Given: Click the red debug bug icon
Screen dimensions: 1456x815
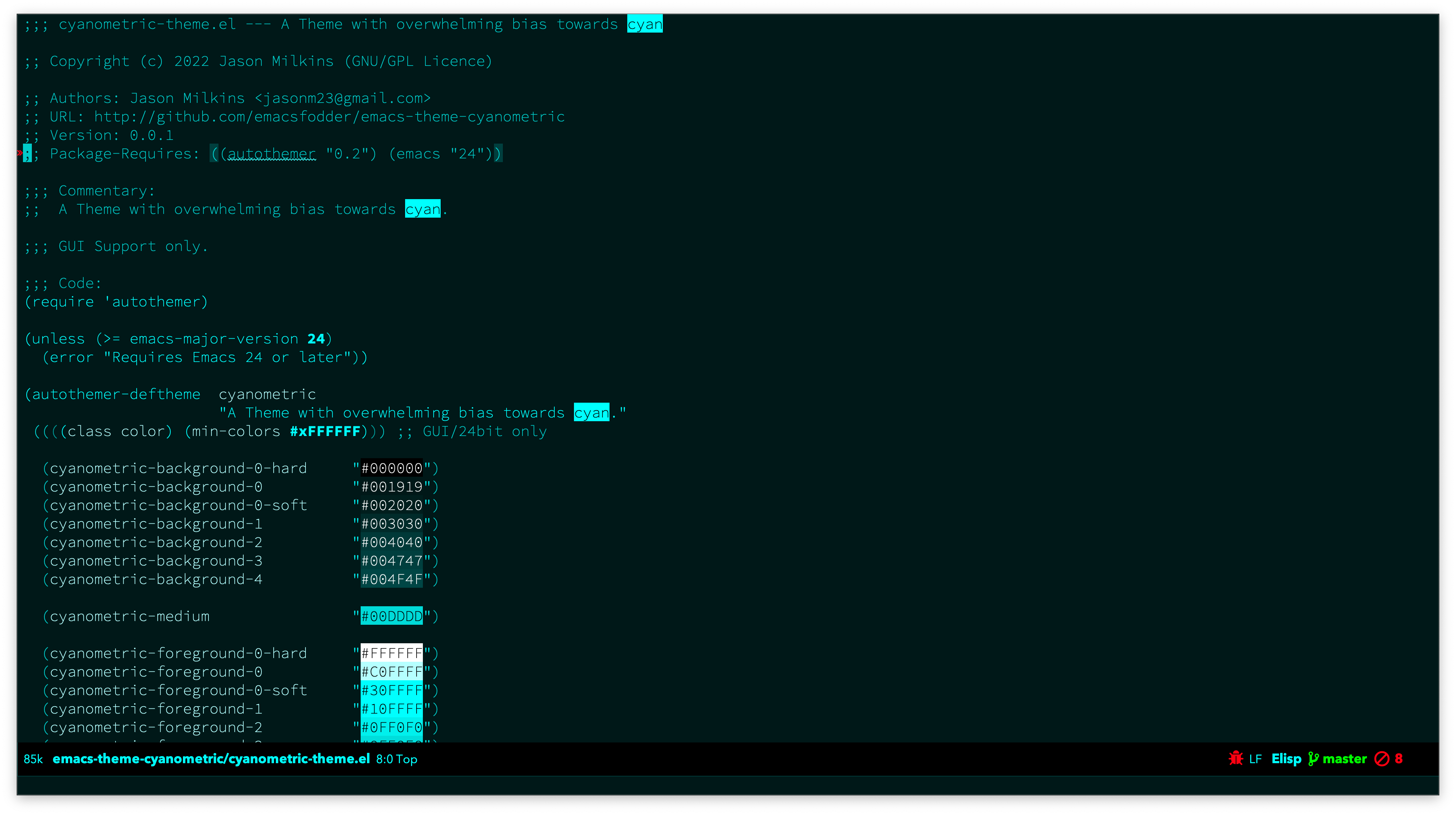Looking at the screenshot, I should (1236, 758).
